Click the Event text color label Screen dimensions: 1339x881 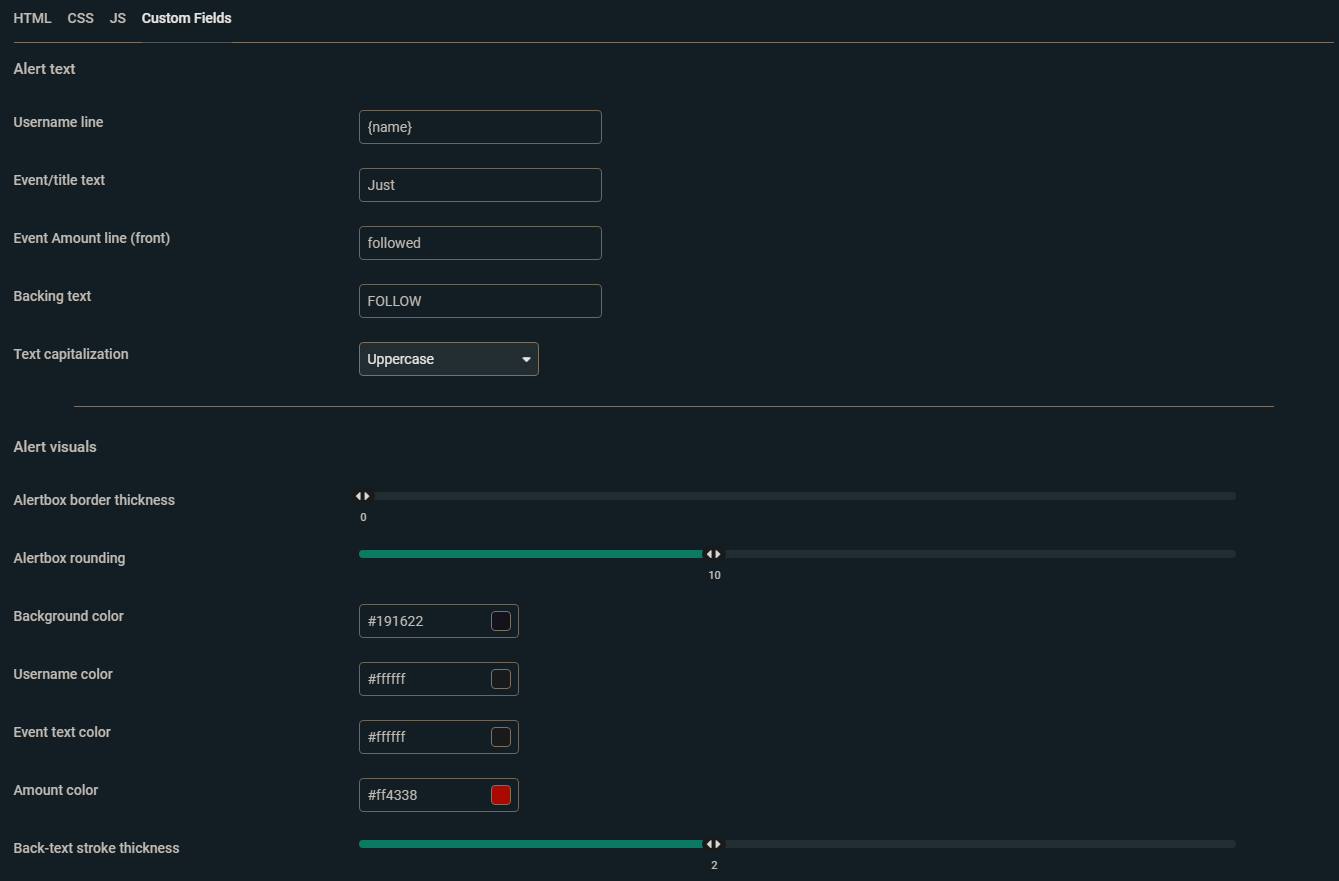coord(62,732)
